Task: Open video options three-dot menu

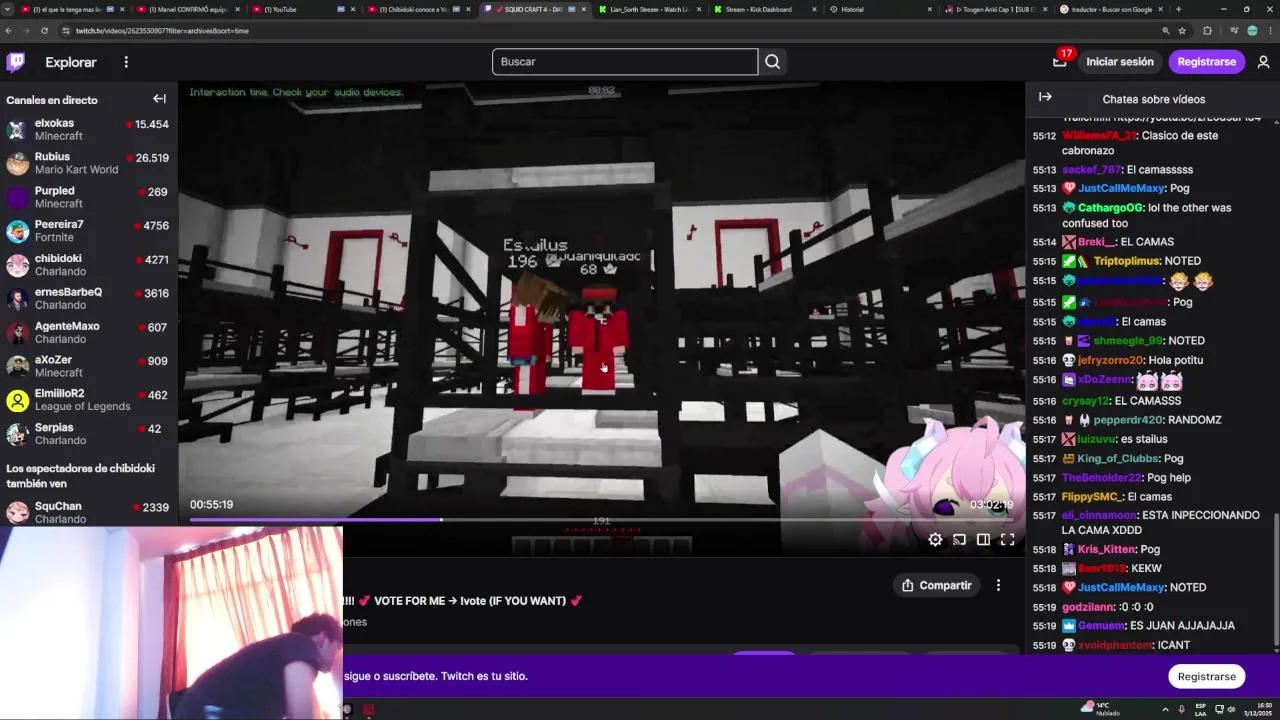Action: pyautogui.click(x=998, y=585)
